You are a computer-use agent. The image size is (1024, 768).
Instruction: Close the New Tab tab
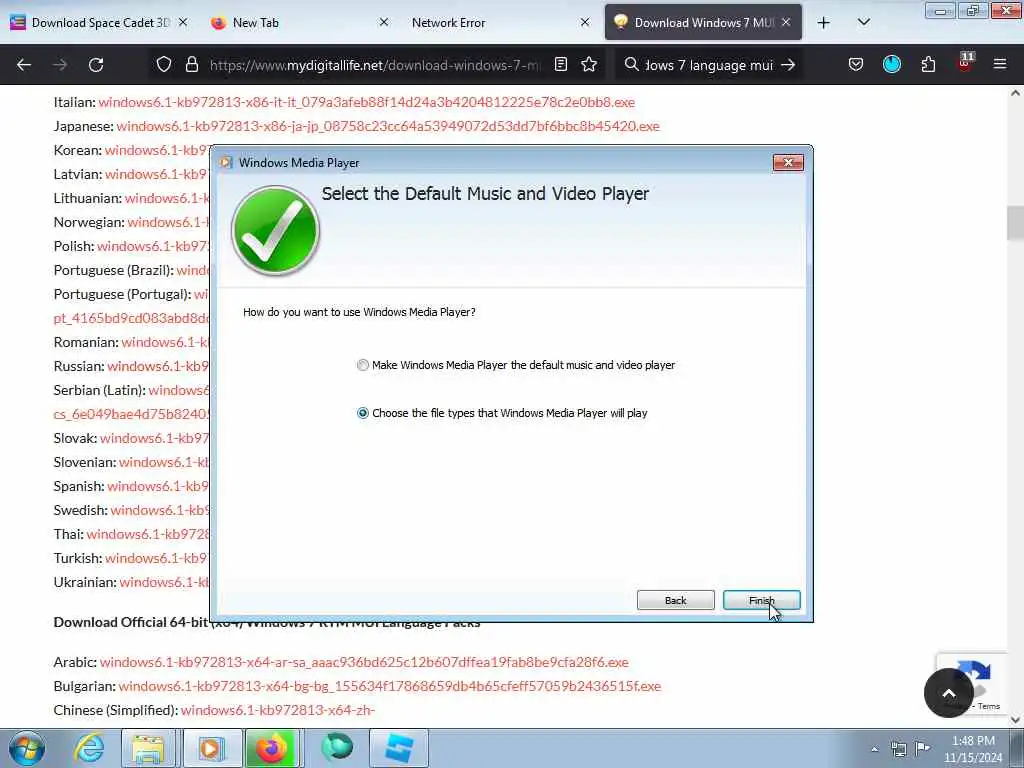click(384, 23)
